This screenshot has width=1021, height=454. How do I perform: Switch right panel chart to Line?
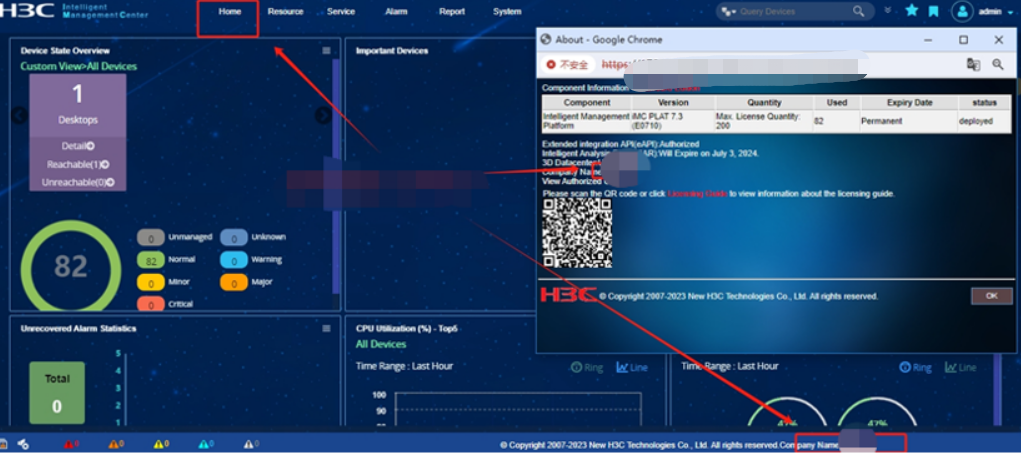(961, 367)
